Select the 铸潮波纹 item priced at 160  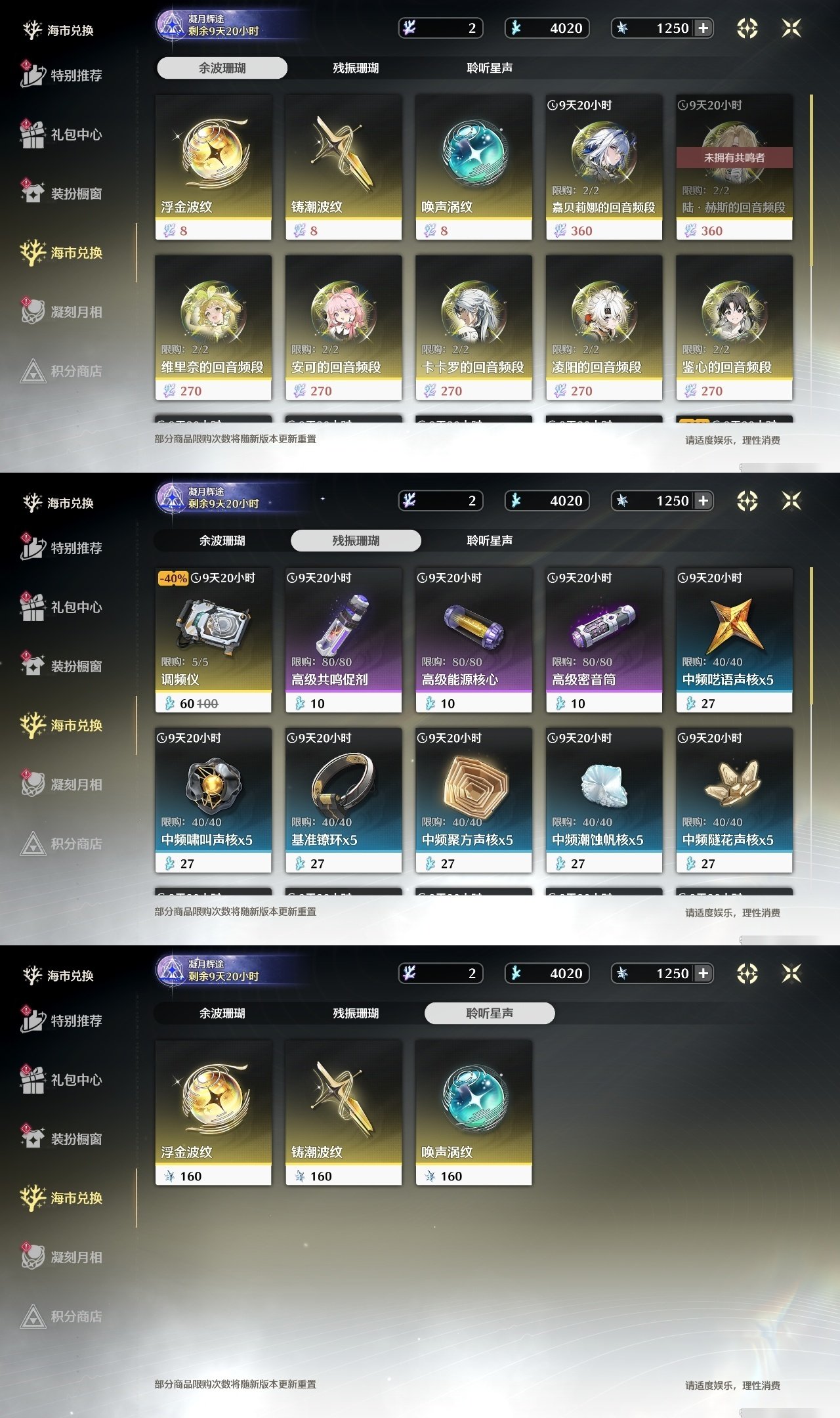343,1113
